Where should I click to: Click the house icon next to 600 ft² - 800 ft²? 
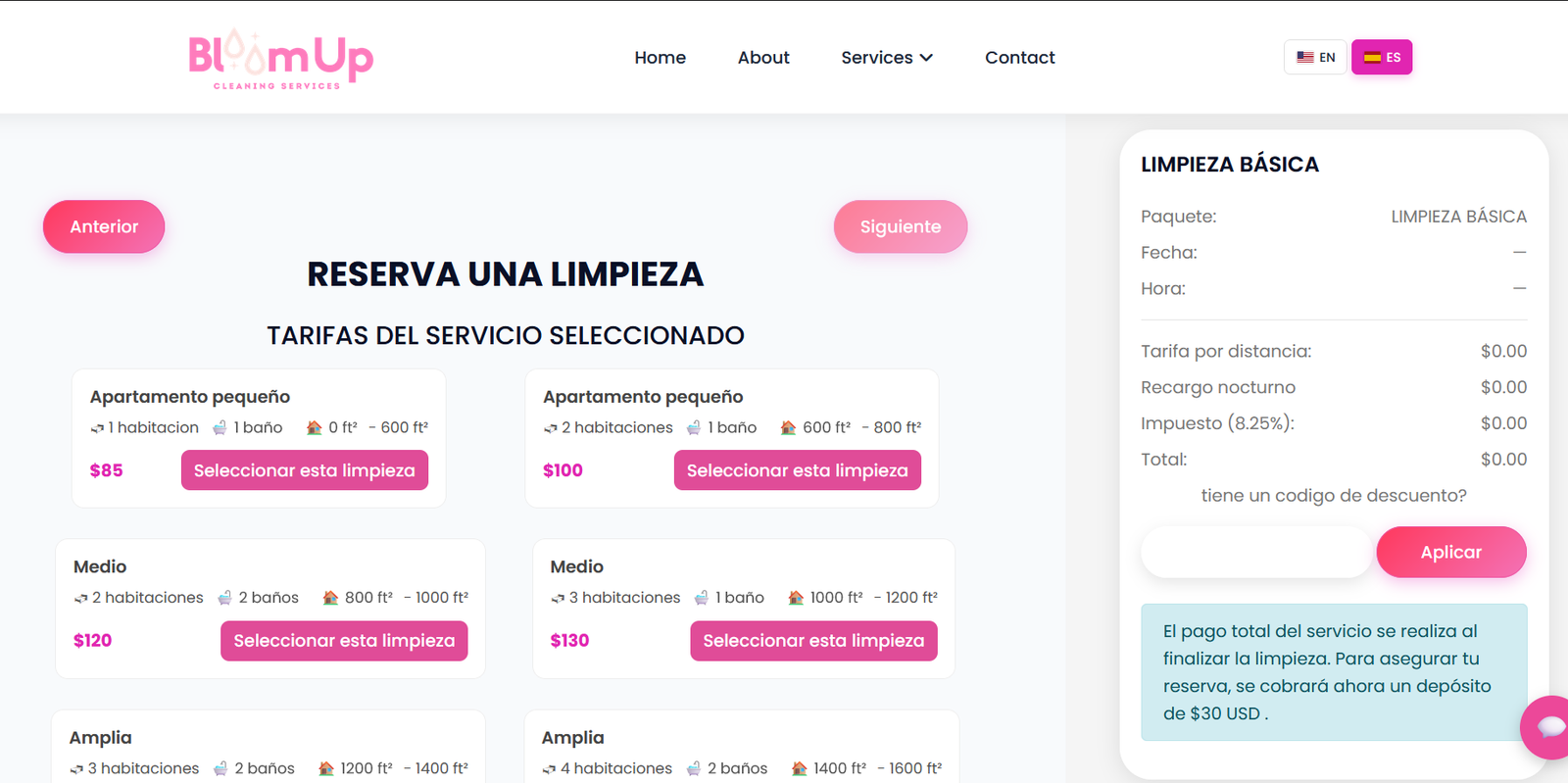click(788, 427)
